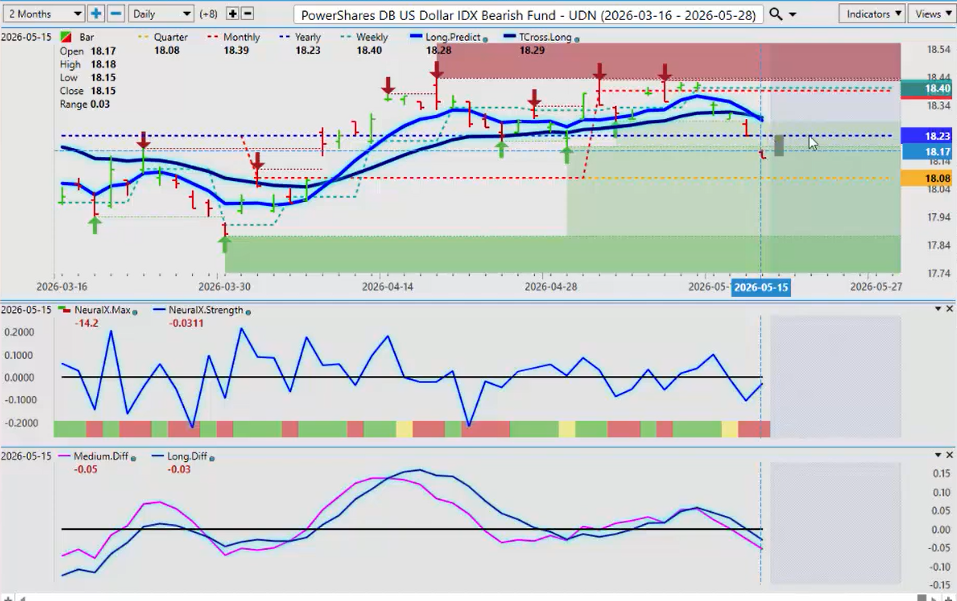The height and width of the screenshot is (601, 957).
Task: Select the Medium.Diff legend label
Action: point(101,456)
